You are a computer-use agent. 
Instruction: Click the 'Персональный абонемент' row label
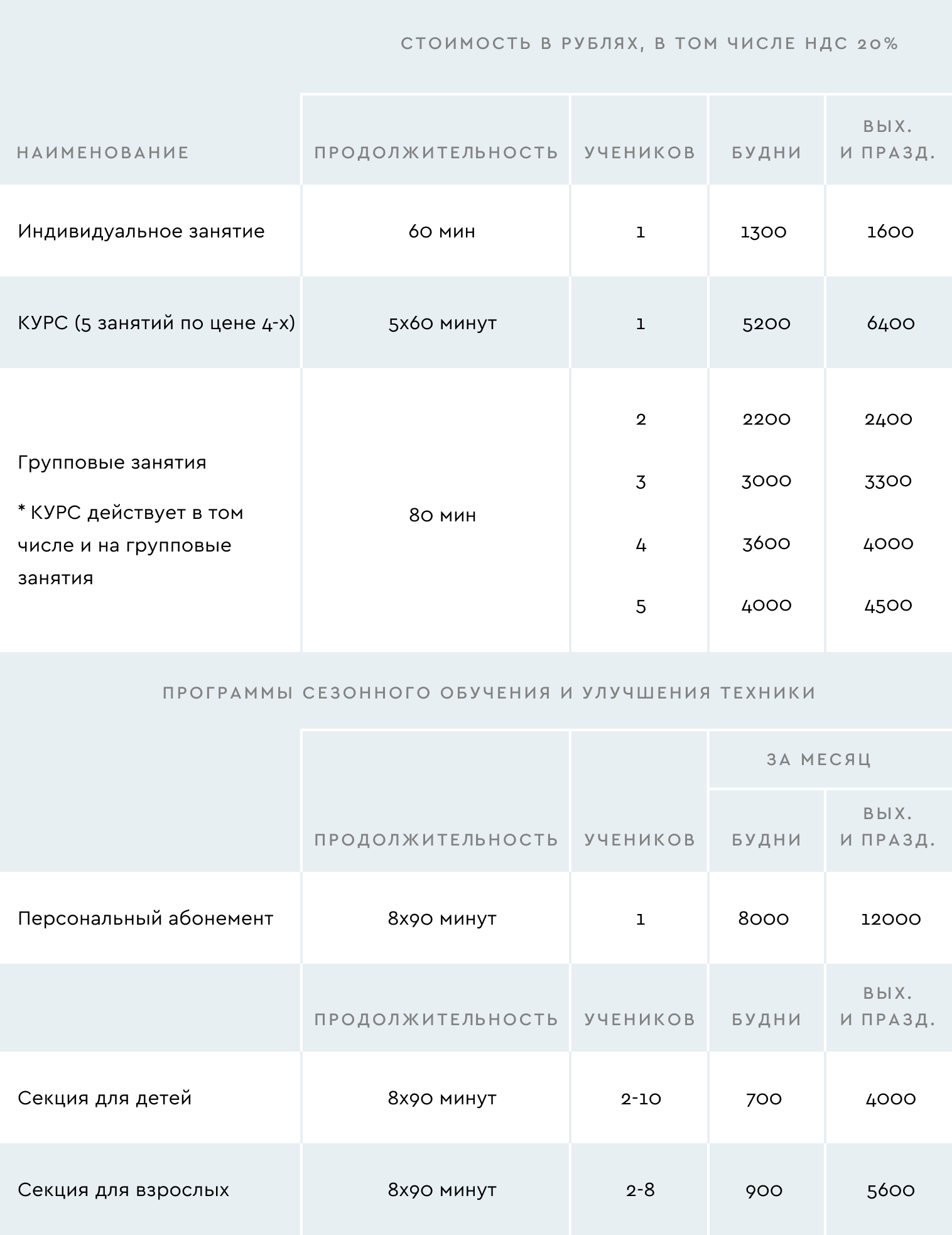coord(146,919)
